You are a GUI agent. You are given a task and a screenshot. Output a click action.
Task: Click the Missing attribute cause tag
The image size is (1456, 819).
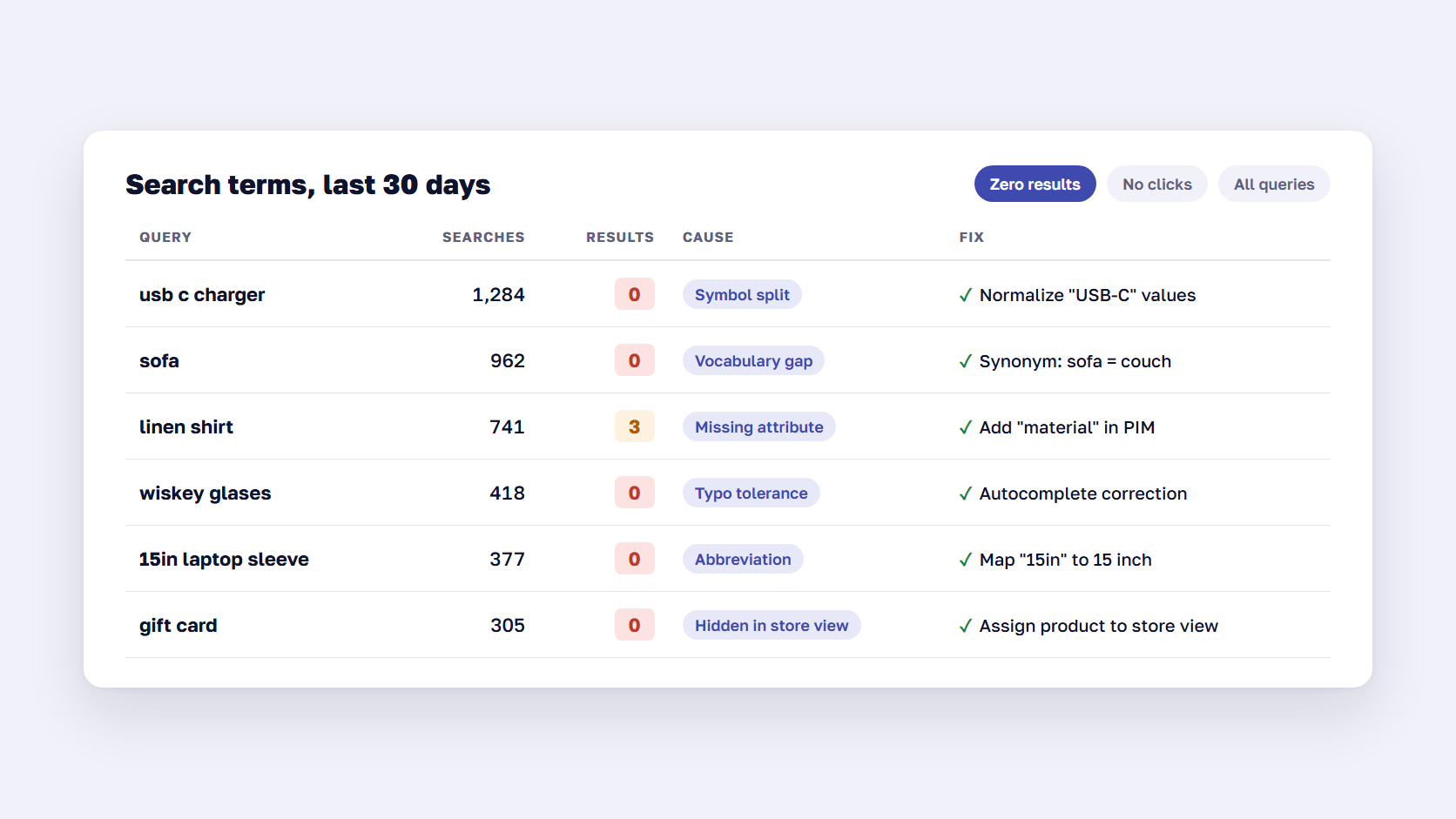[758, 426]
